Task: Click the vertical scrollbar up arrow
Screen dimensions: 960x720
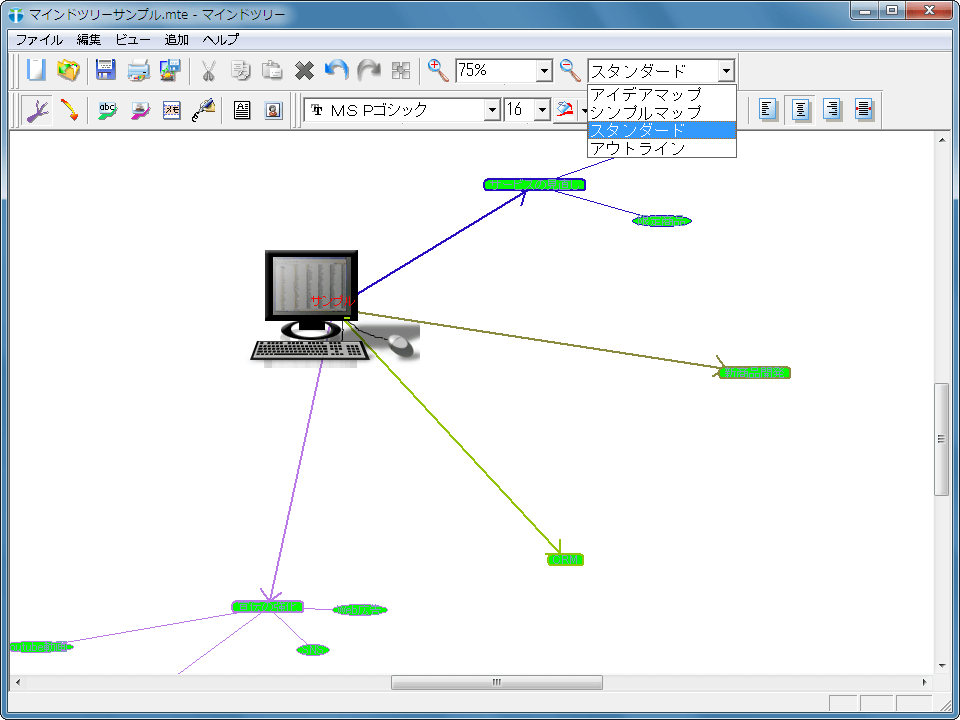Action: coord(942,140)
